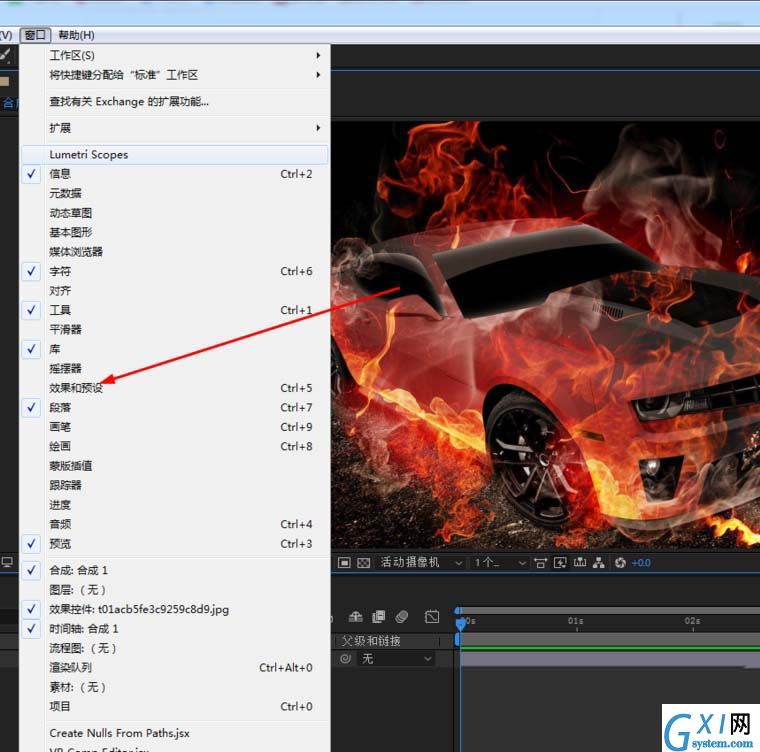
Task: Open the parent 无 dropdown
Action: 396,658
